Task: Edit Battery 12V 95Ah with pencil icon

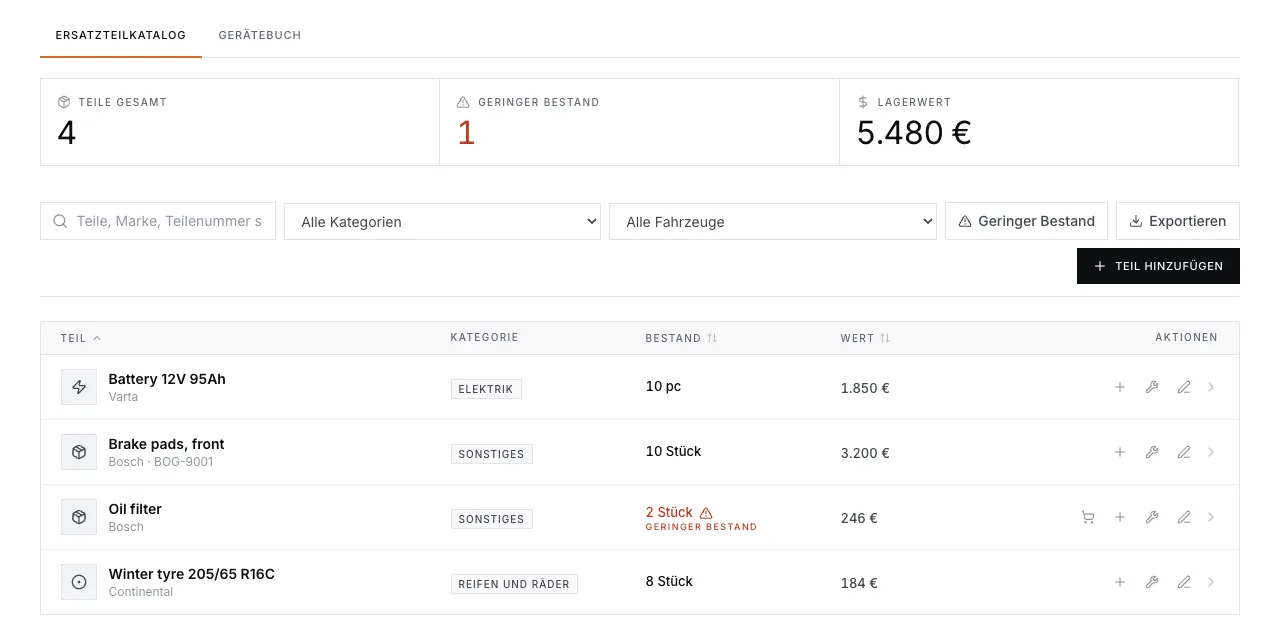Action: pos(1184,387)
